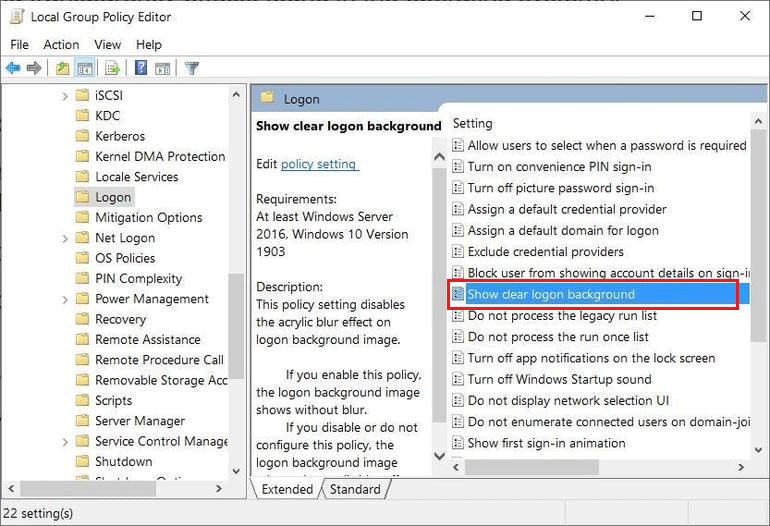Switch to the Standard tab

(x=355, y=489)
